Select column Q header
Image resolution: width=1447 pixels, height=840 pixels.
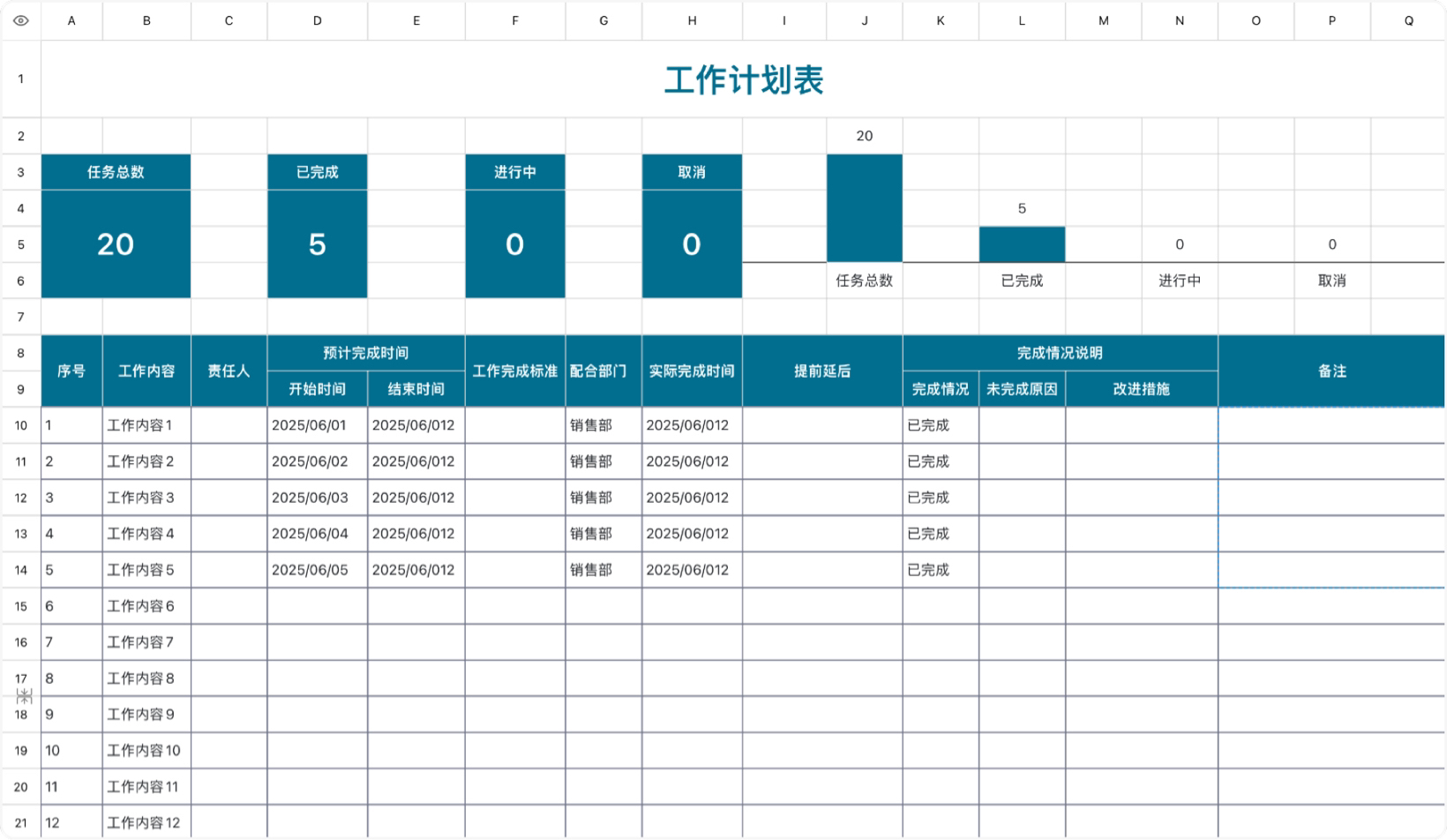1408,20
